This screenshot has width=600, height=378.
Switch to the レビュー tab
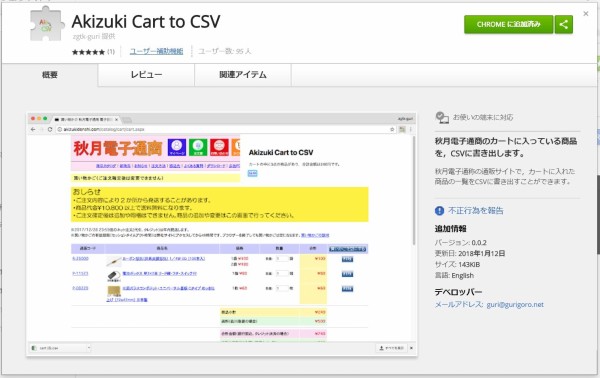(146, 75)
